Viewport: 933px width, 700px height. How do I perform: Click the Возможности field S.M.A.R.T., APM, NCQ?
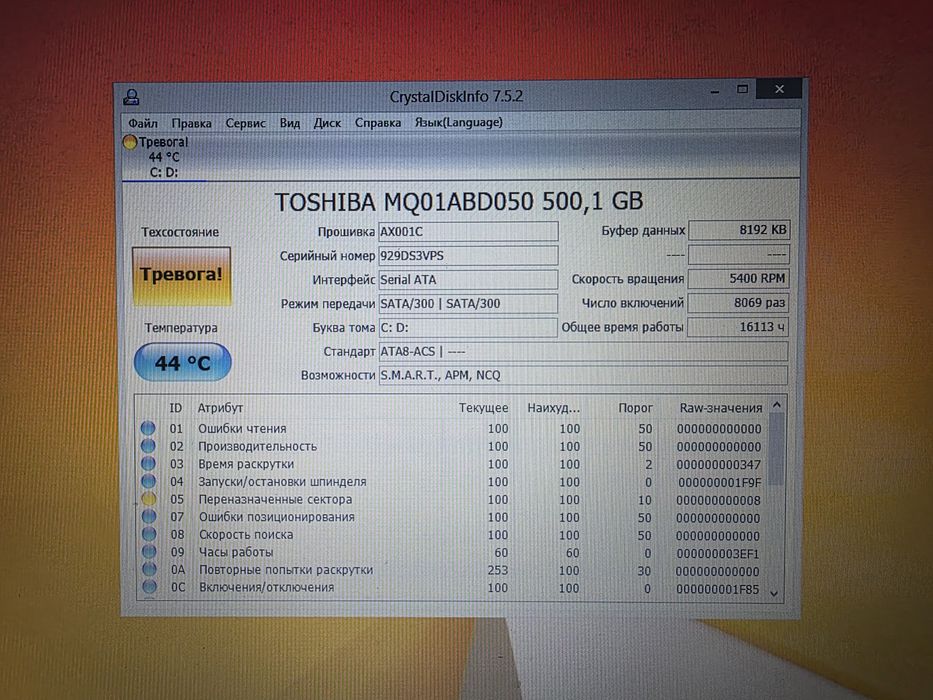coord(584,375)
